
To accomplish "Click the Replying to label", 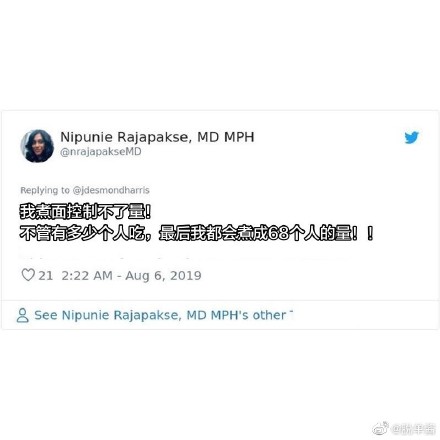I will [45, 190].
